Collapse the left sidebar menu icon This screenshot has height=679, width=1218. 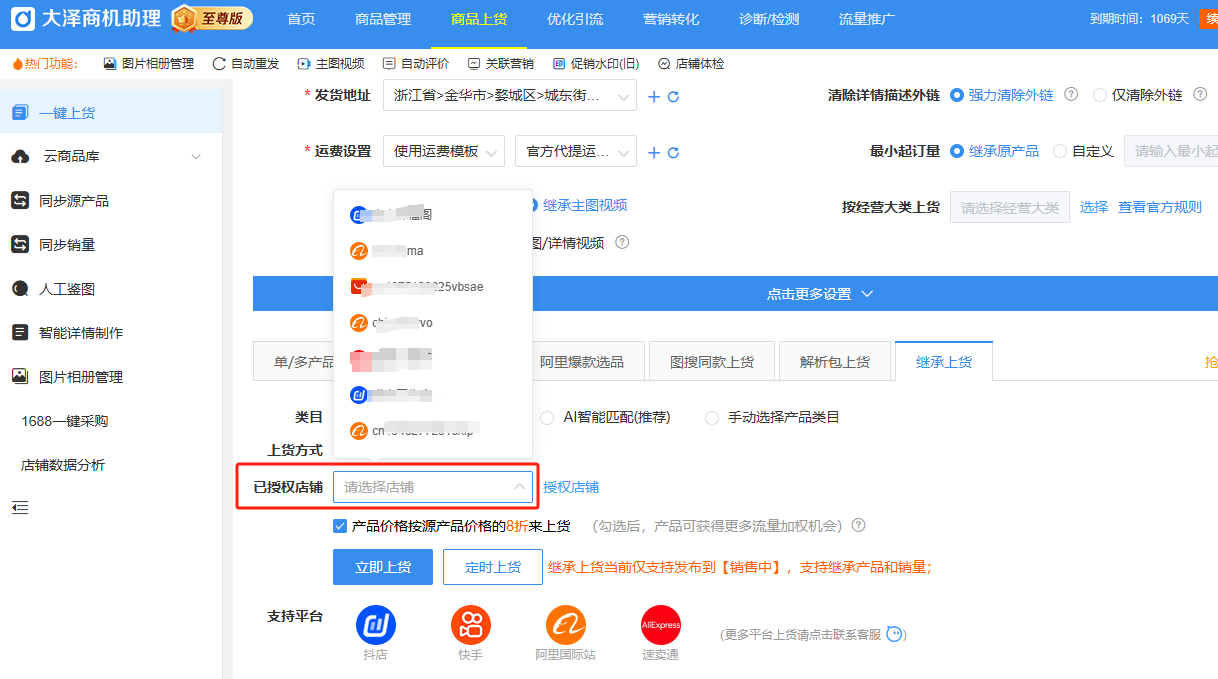click(20, 508)
